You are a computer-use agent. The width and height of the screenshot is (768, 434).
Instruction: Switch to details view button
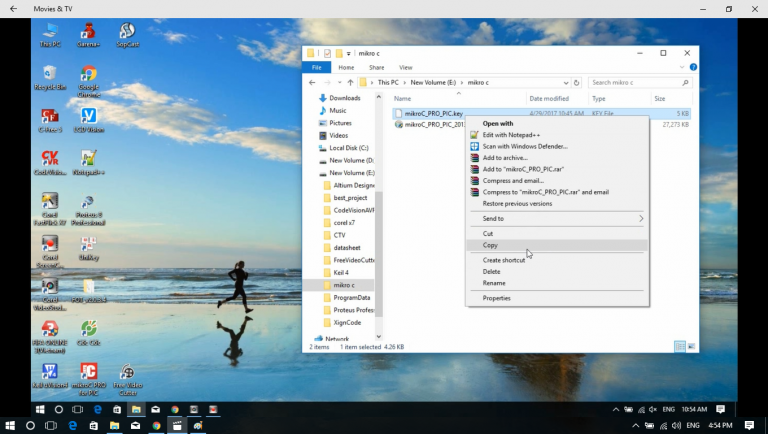(680, 346)
